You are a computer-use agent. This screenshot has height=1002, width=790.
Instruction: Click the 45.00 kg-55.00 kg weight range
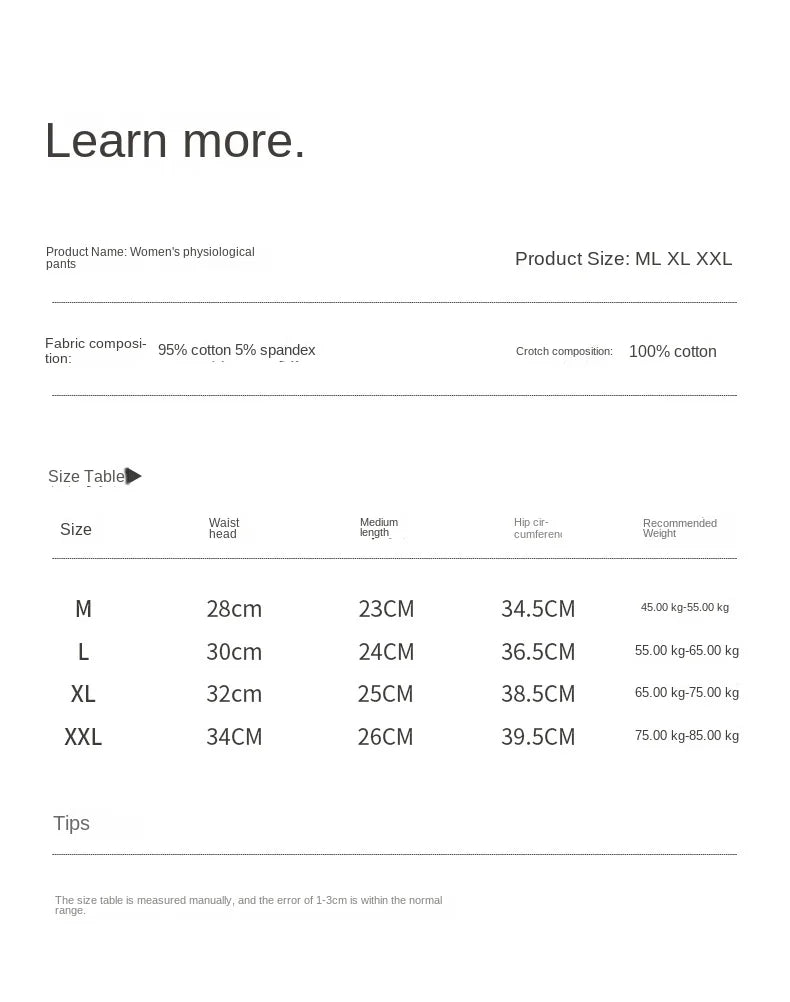click(685, 607)
